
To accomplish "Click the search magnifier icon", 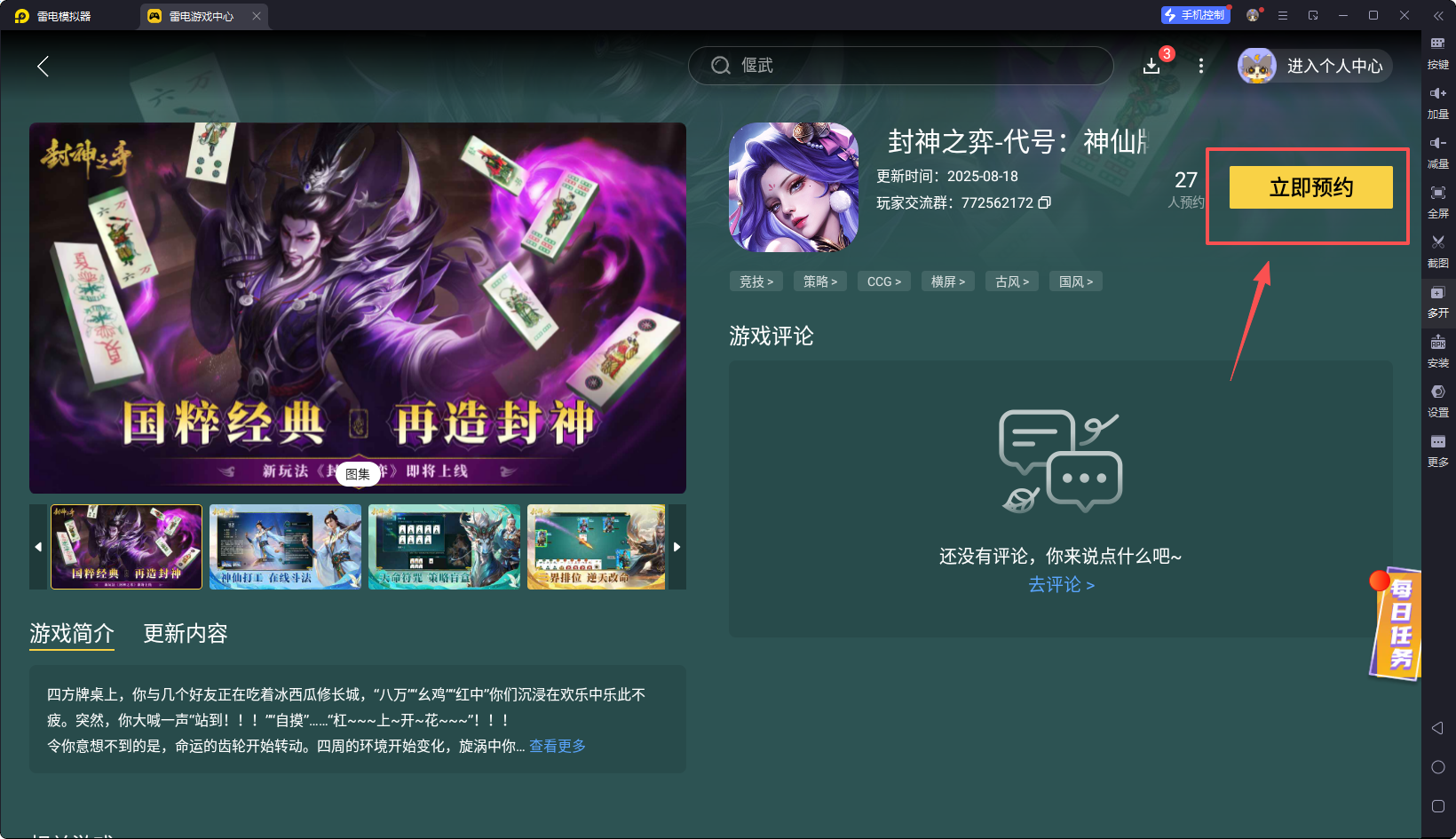I will (x=721, y=66).
